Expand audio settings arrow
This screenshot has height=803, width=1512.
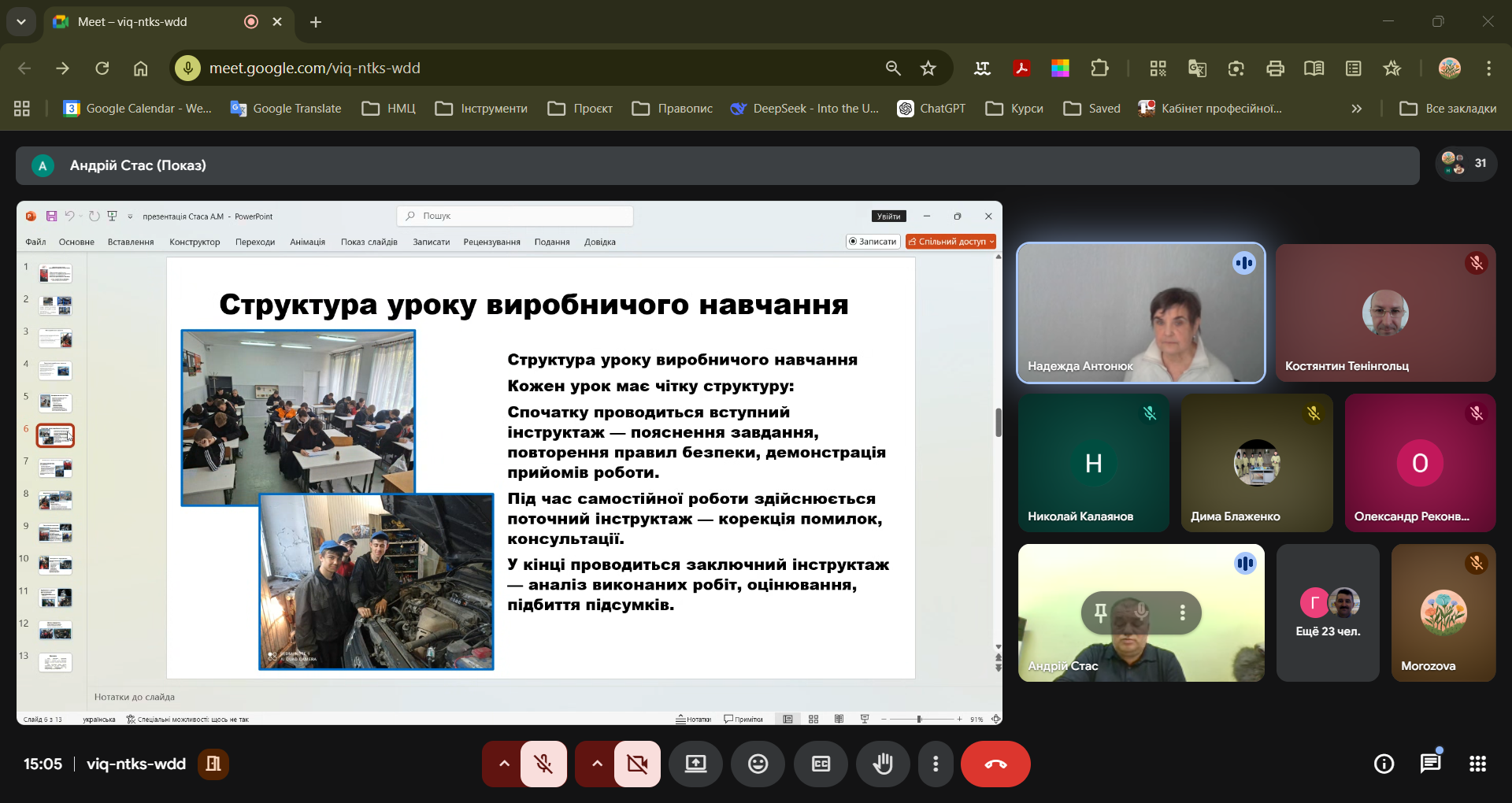[x=504, y=764]
